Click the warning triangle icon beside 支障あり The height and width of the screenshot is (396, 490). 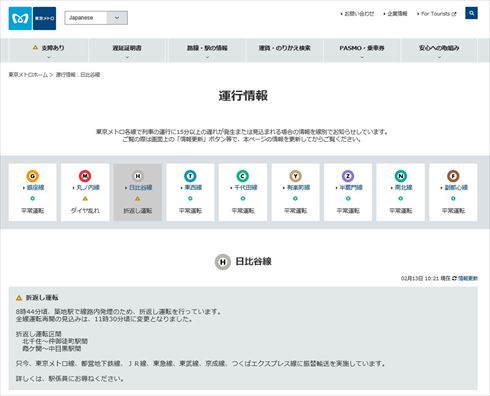35,48
